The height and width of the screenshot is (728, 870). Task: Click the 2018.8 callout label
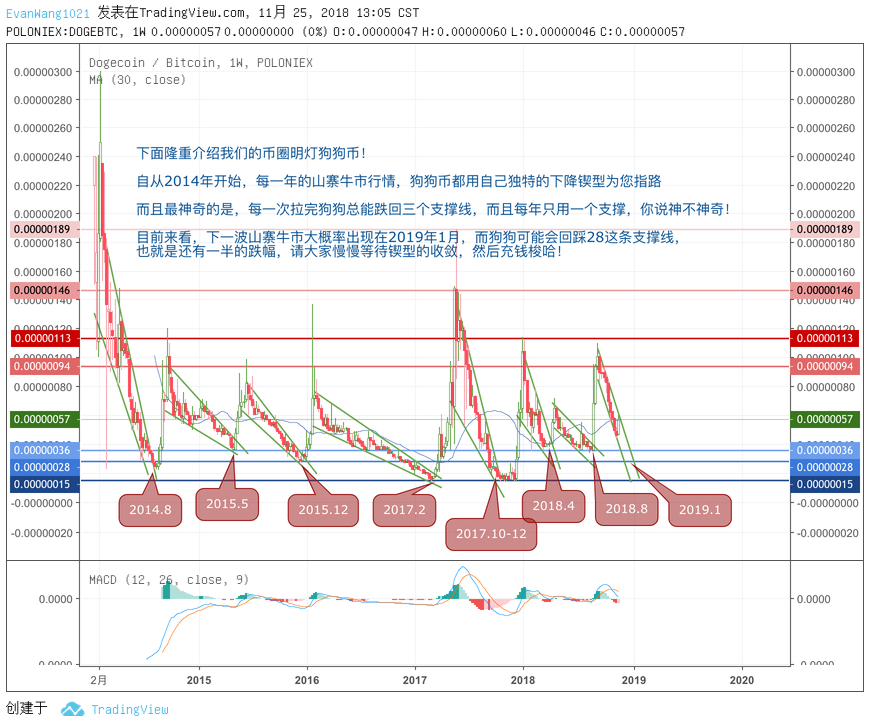click(626, 510)
